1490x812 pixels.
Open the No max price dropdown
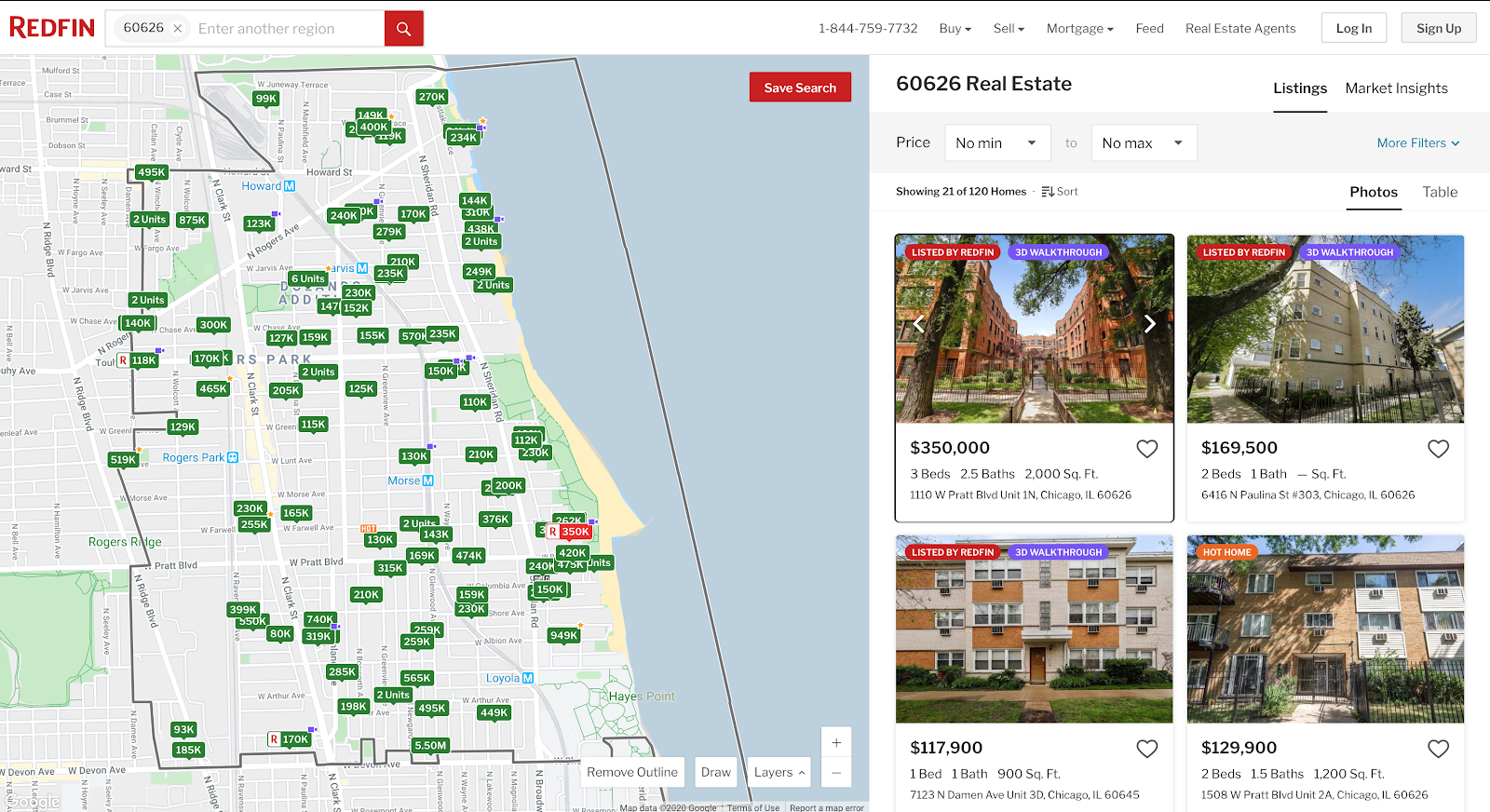tap(1144, 143)
